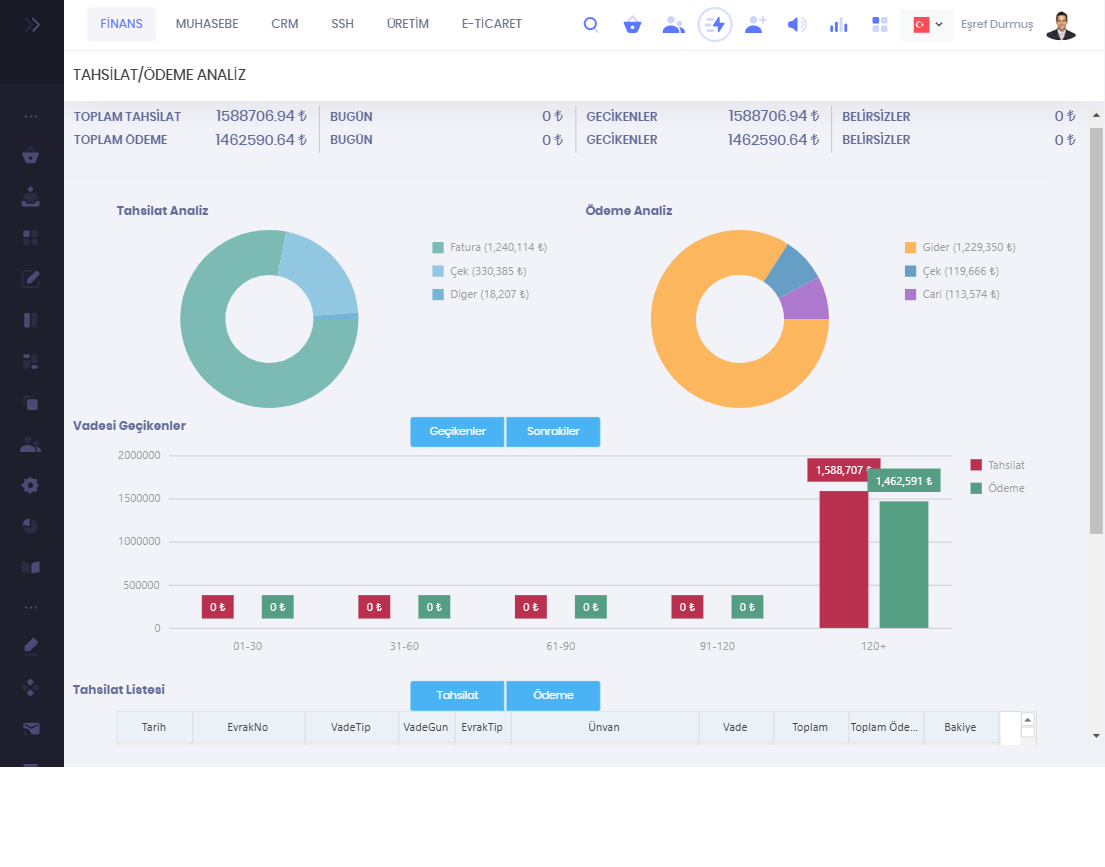Screen dimensions: 1105x867
Task: Click the inbox download icon in sidebar
Action: [x=31, y=196]
